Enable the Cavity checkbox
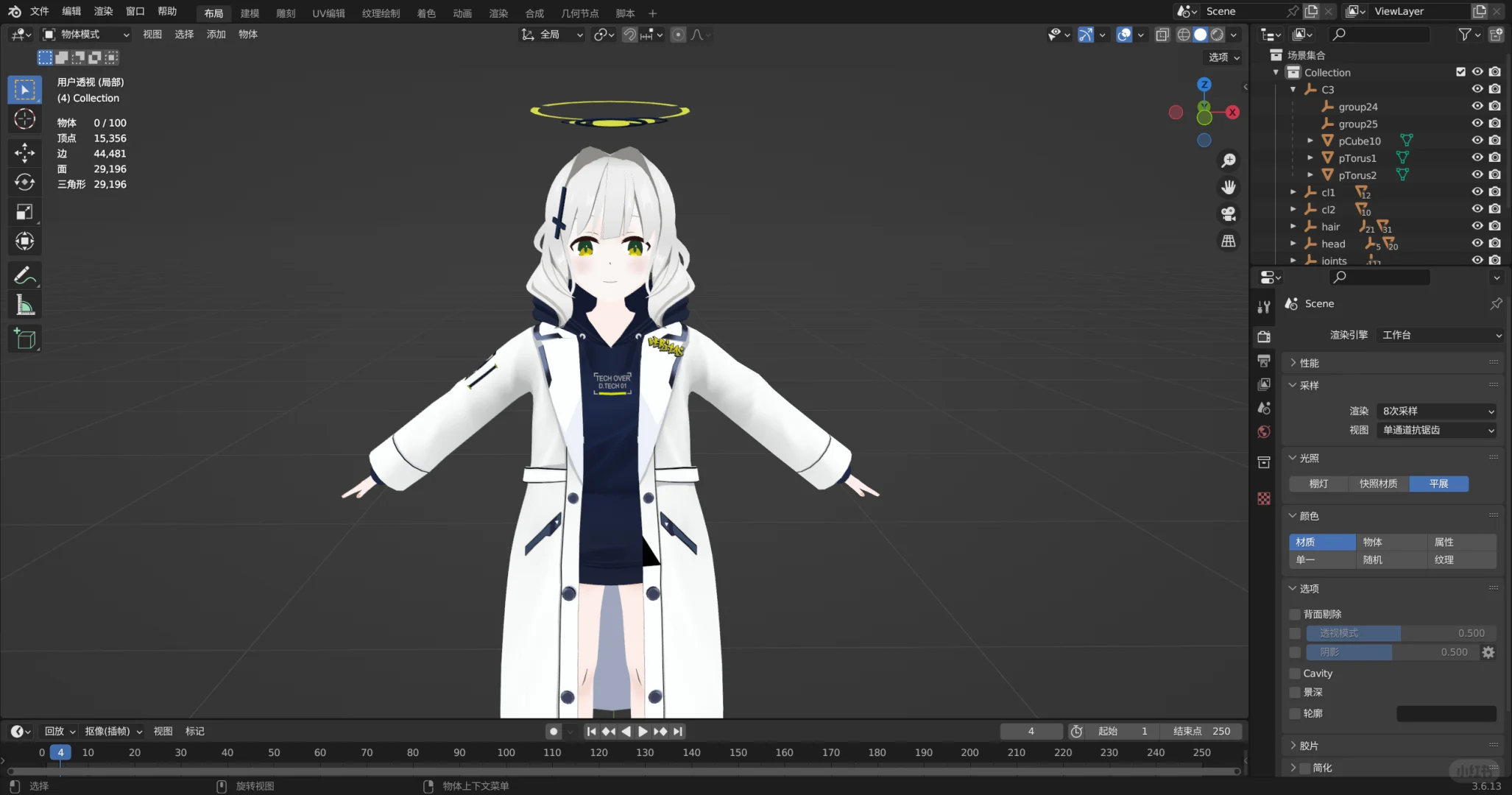The width and height of the screenshot is (1512, 795). 1295,674
